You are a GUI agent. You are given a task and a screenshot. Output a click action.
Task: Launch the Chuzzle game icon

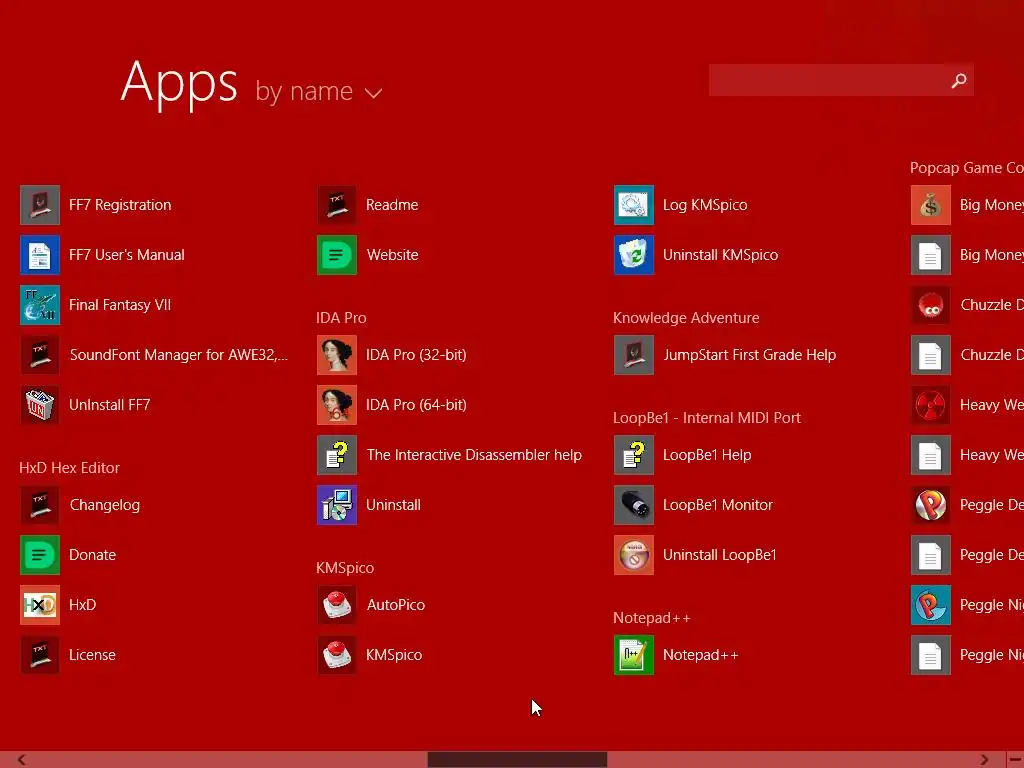pos(931,305)
